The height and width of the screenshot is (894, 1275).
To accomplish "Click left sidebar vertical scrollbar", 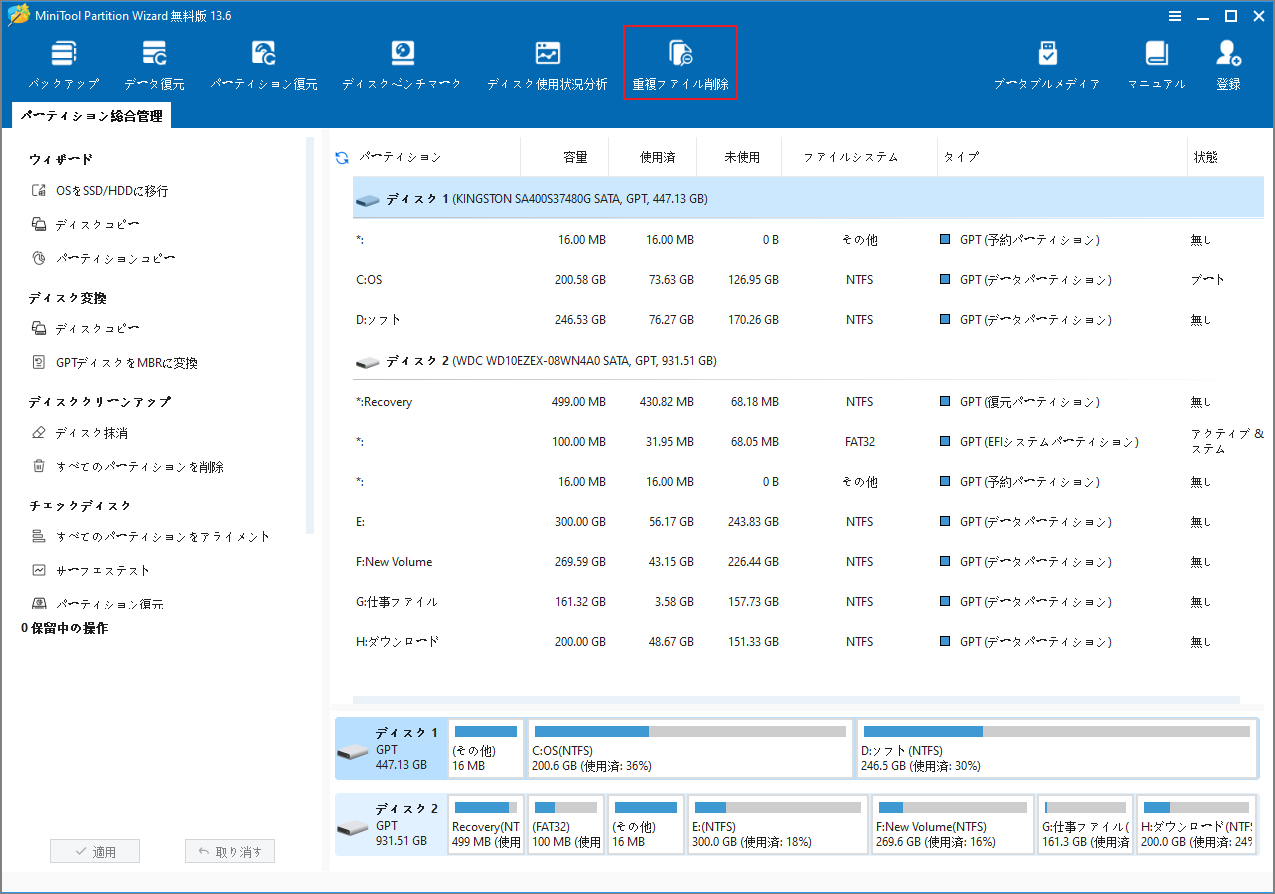I will pyautogui.click(x=311, y=335).
